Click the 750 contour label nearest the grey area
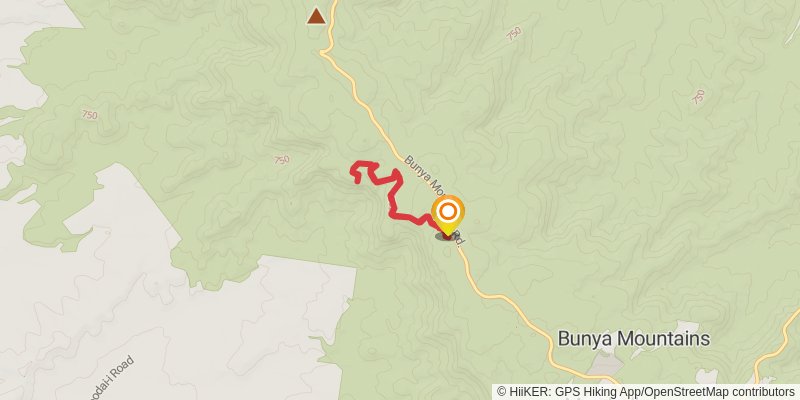The height and width of the screenshot is (400, 800). 89,115
